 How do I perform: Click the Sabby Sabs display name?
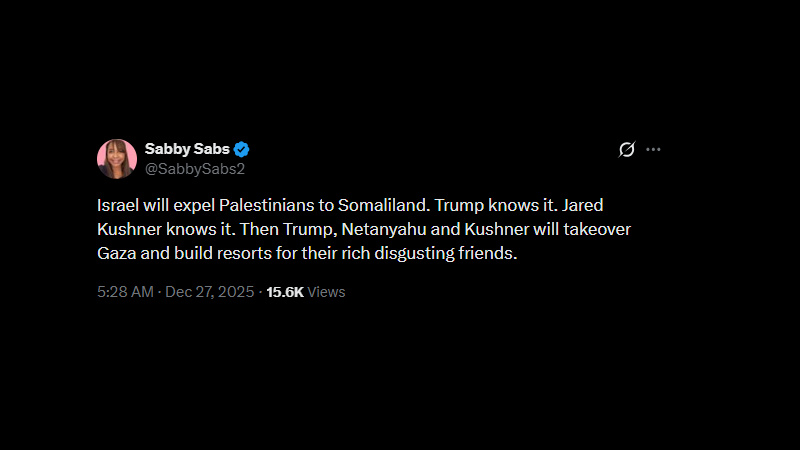187,149
